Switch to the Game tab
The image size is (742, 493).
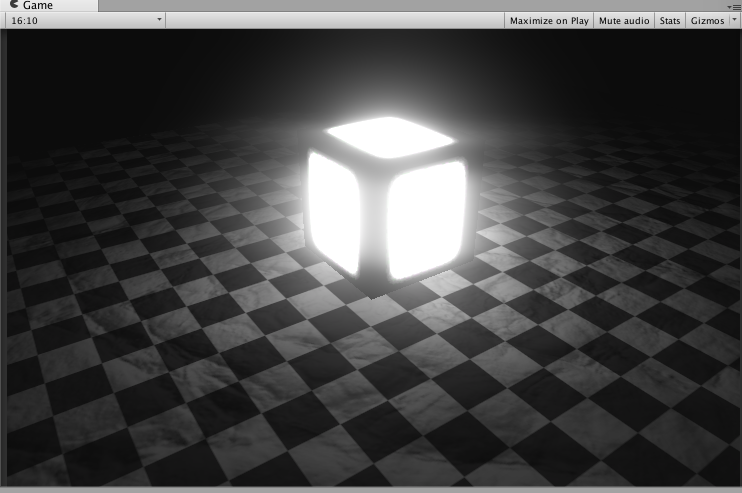pos(49,6)
